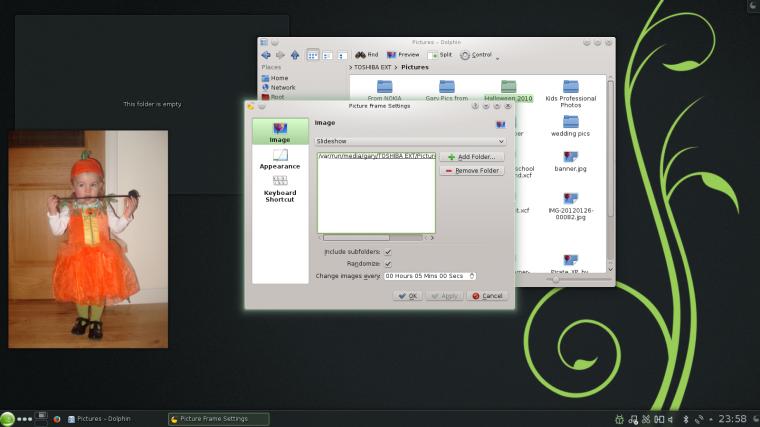Switch Dolphin to compact view mode
Image resolution: width=760 pixels, height=427 pixels.
click(x=328, y=55)
